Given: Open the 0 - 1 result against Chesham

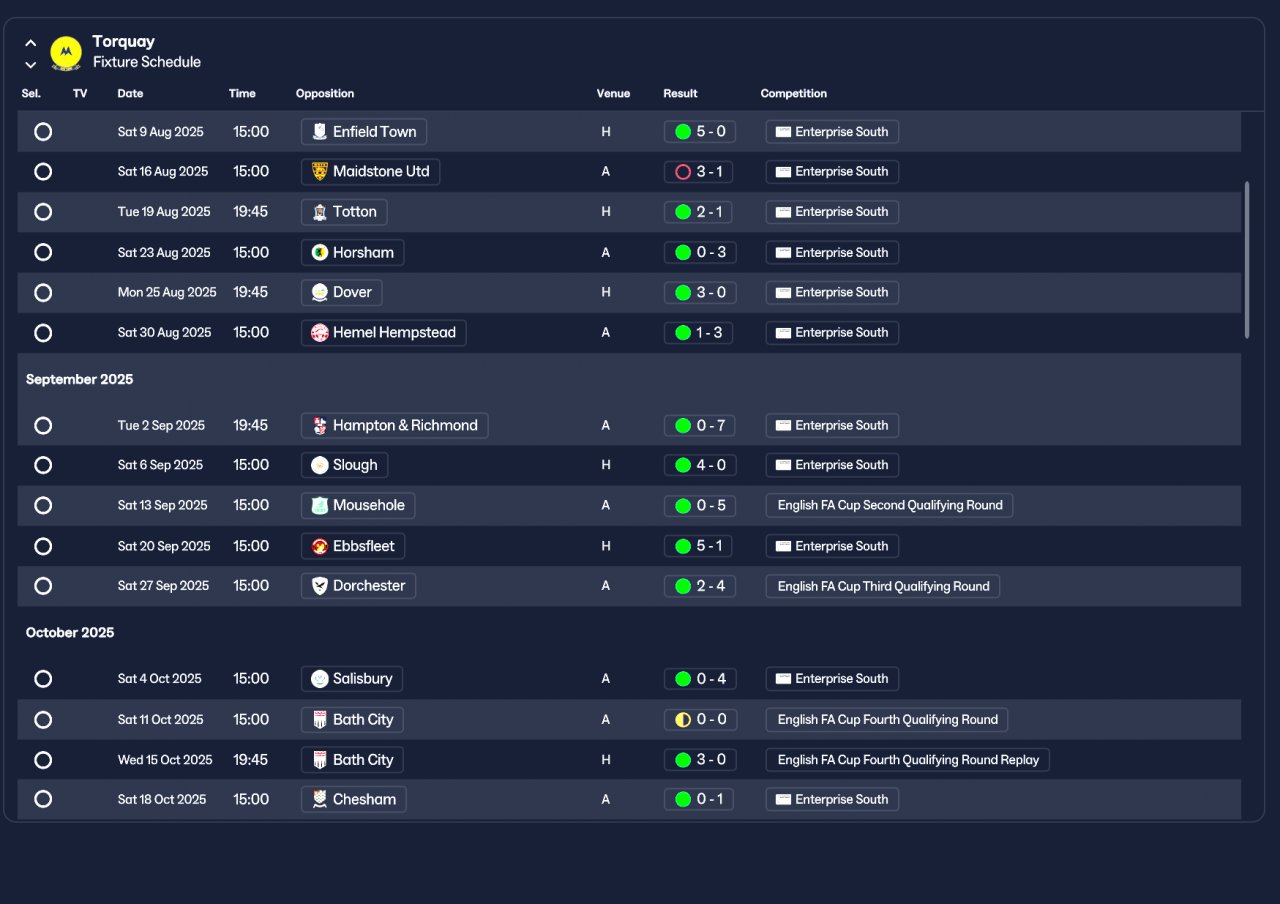Looking at the screenshot, I should tap(698, 799).
